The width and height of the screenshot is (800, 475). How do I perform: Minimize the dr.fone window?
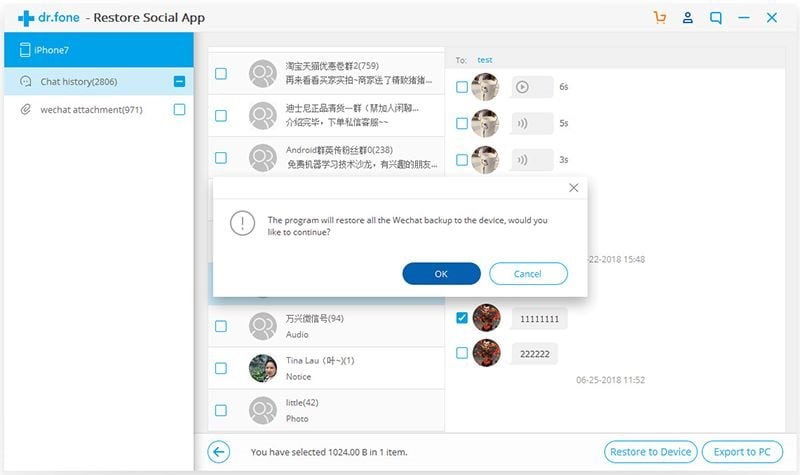tap(744, 18)
